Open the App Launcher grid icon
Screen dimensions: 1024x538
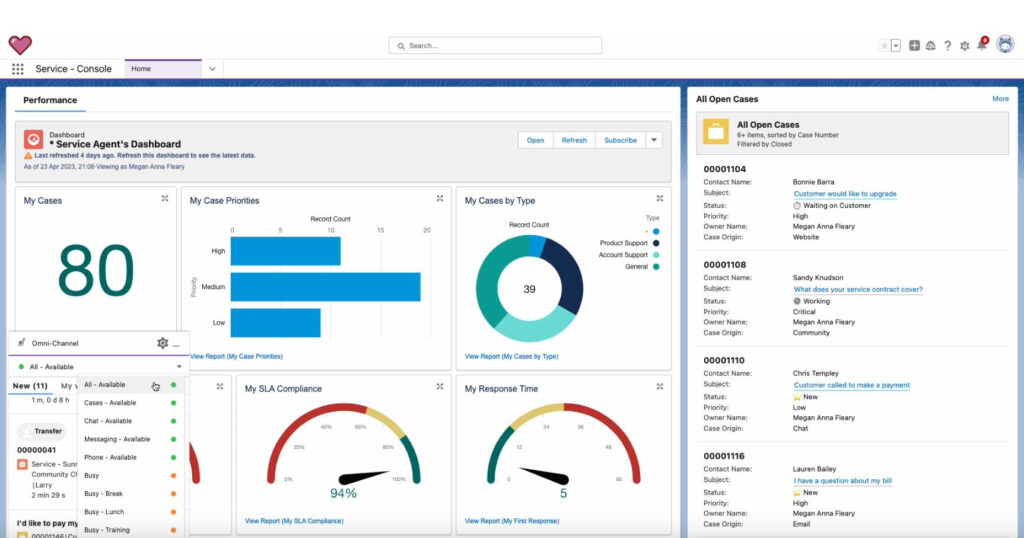click(x=17, y=69)
